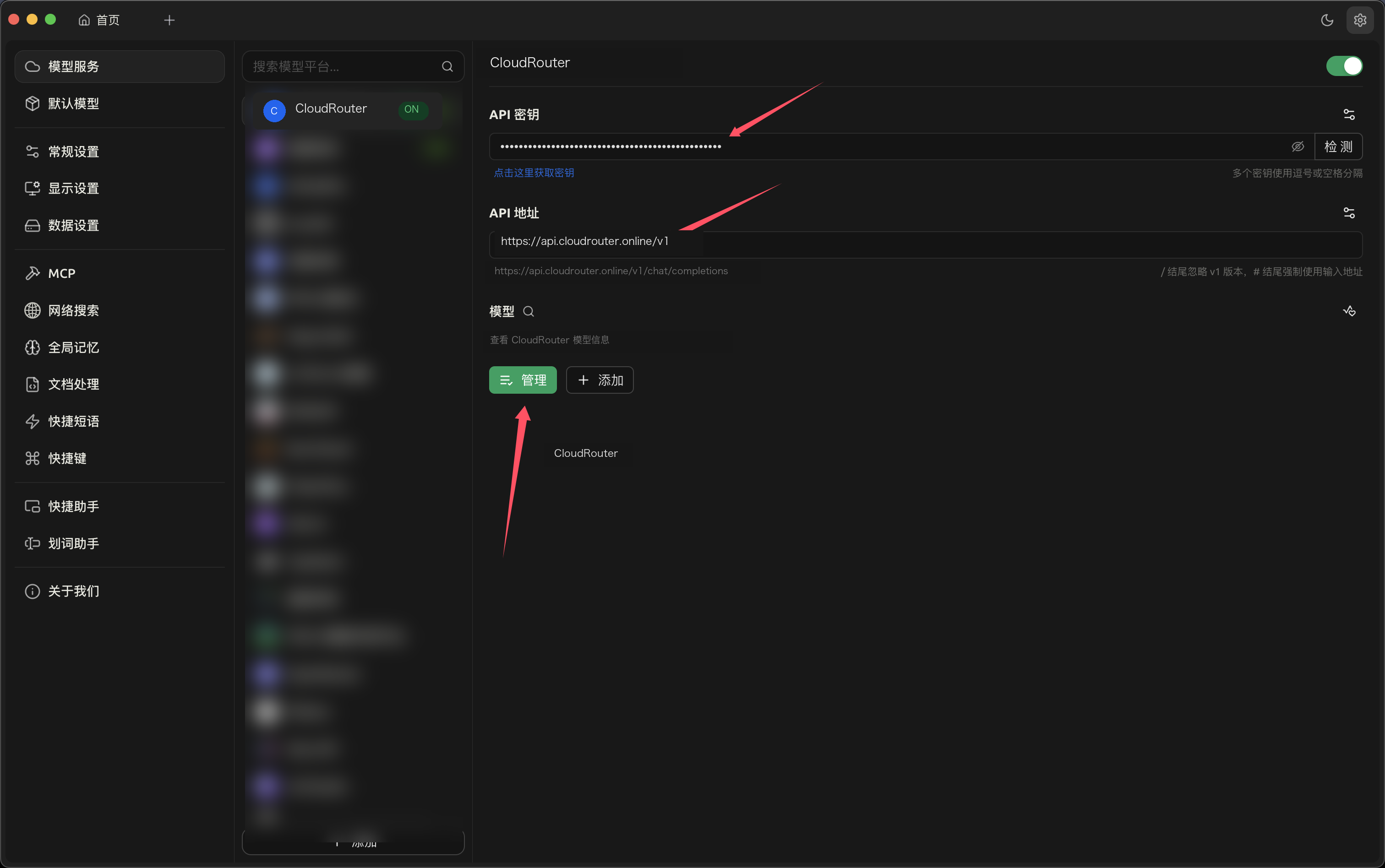Go to 常规设置 in sidebar
Image resolution: width=1385 pixels, height=868 pixels.
pos(120,152)
